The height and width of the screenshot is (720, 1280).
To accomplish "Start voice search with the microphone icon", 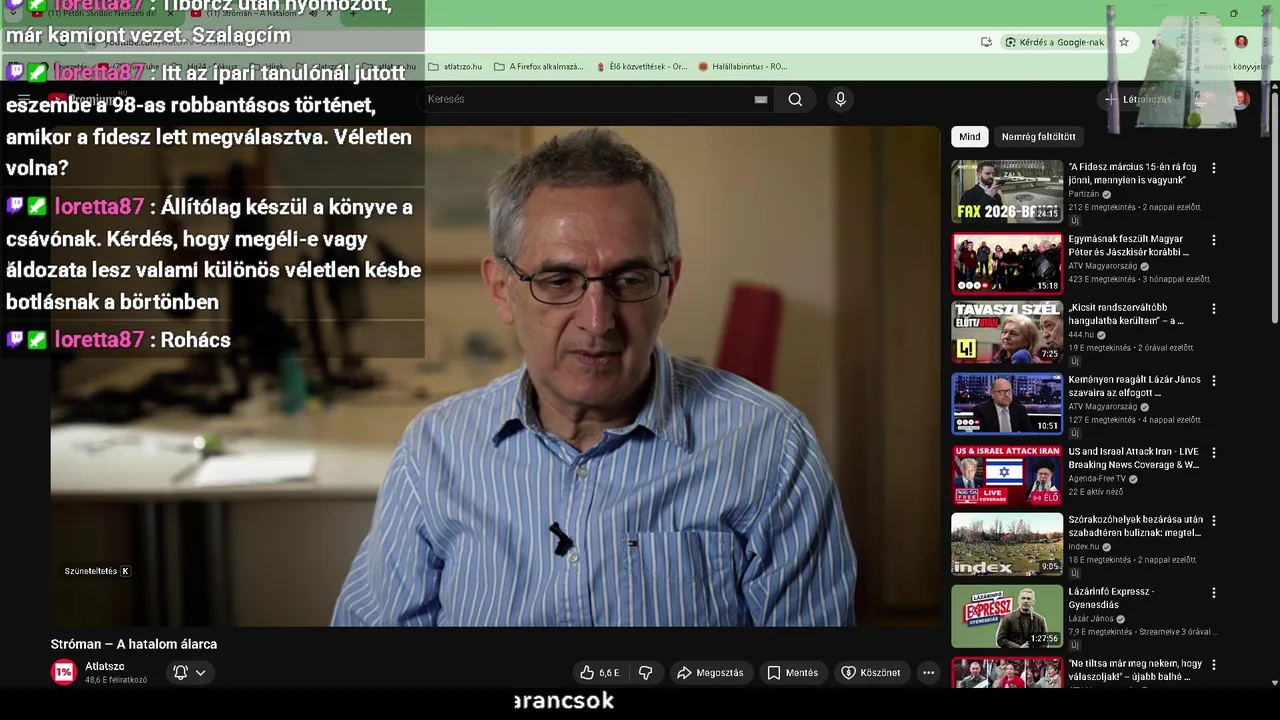I will 840,99.
